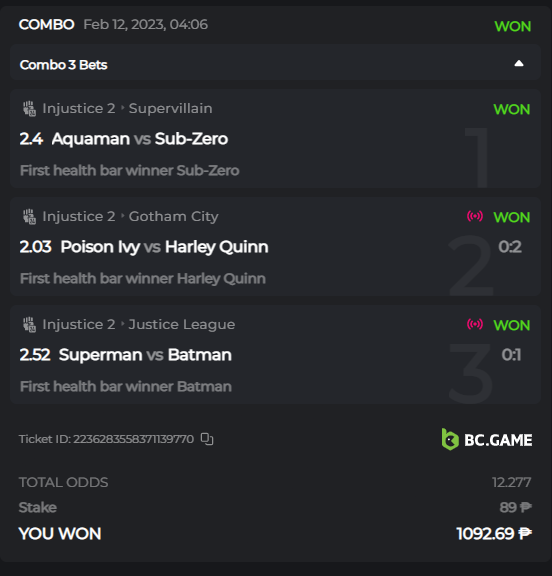Copy the Ticket ID with copy icon
Image resolution: width=552 pixels, height=576 pixels.
pos(207,439)
